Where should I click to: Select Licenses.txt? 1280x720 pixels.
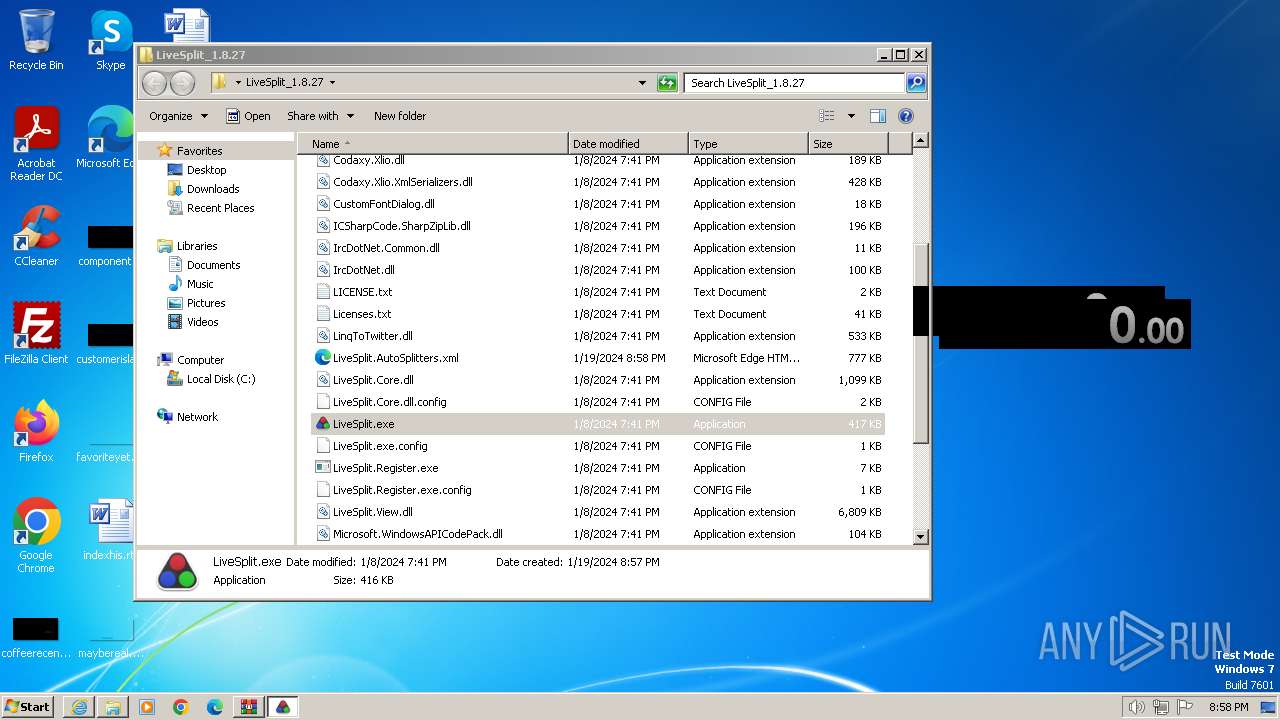[x=598, y=314]
